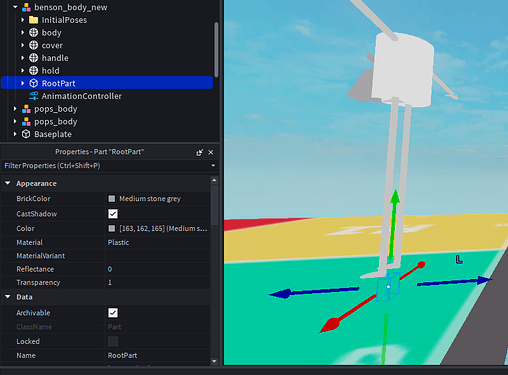Expand the body tree node

22,33
